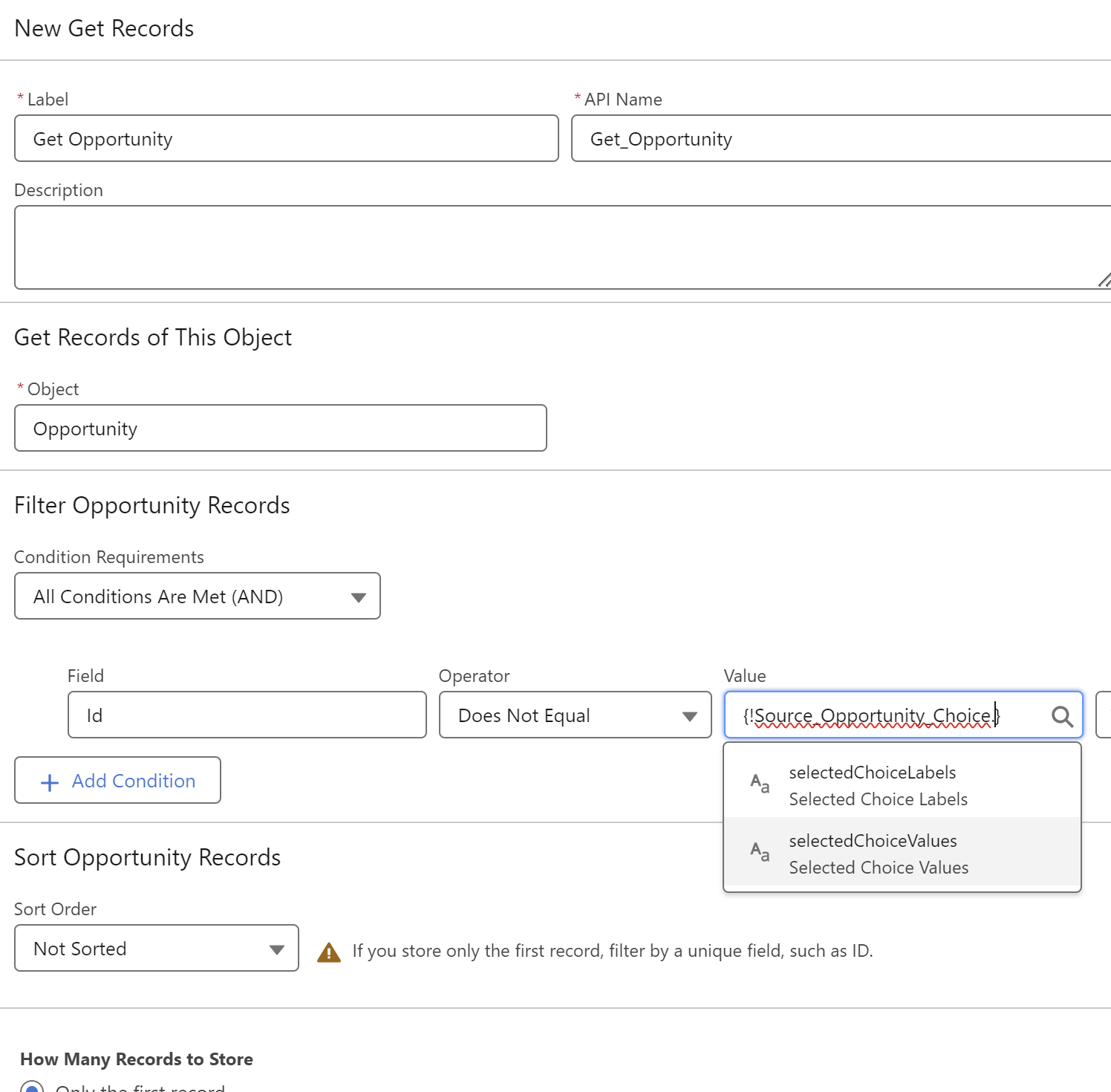
Task: Choose selectedChoiceValues from the suggestion list
Action: [902, 853]
